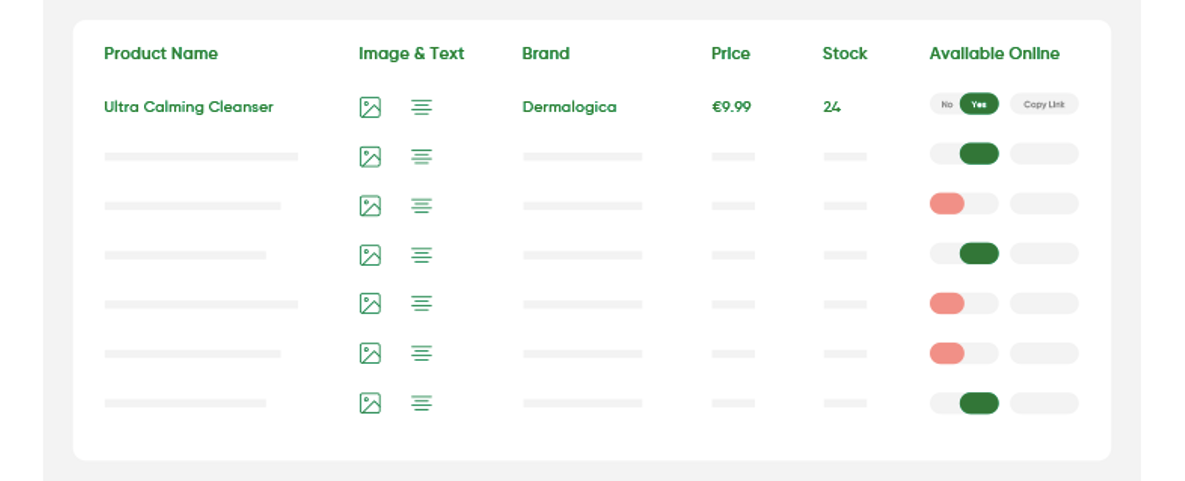Sort by Price column header
The height and width of the screenshot is (481, 1185).
[x=731, y=54]
